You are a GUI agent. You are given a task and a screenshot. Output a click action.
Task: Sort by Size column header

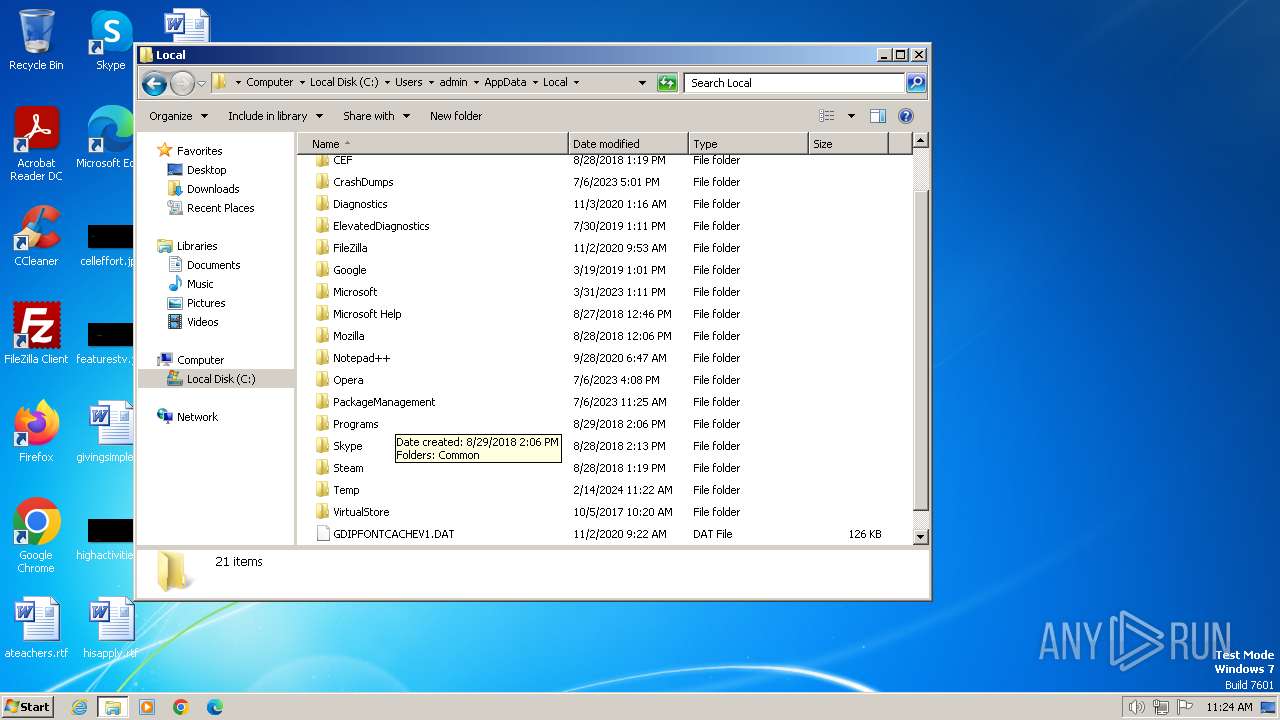click(x=848, y=144)
